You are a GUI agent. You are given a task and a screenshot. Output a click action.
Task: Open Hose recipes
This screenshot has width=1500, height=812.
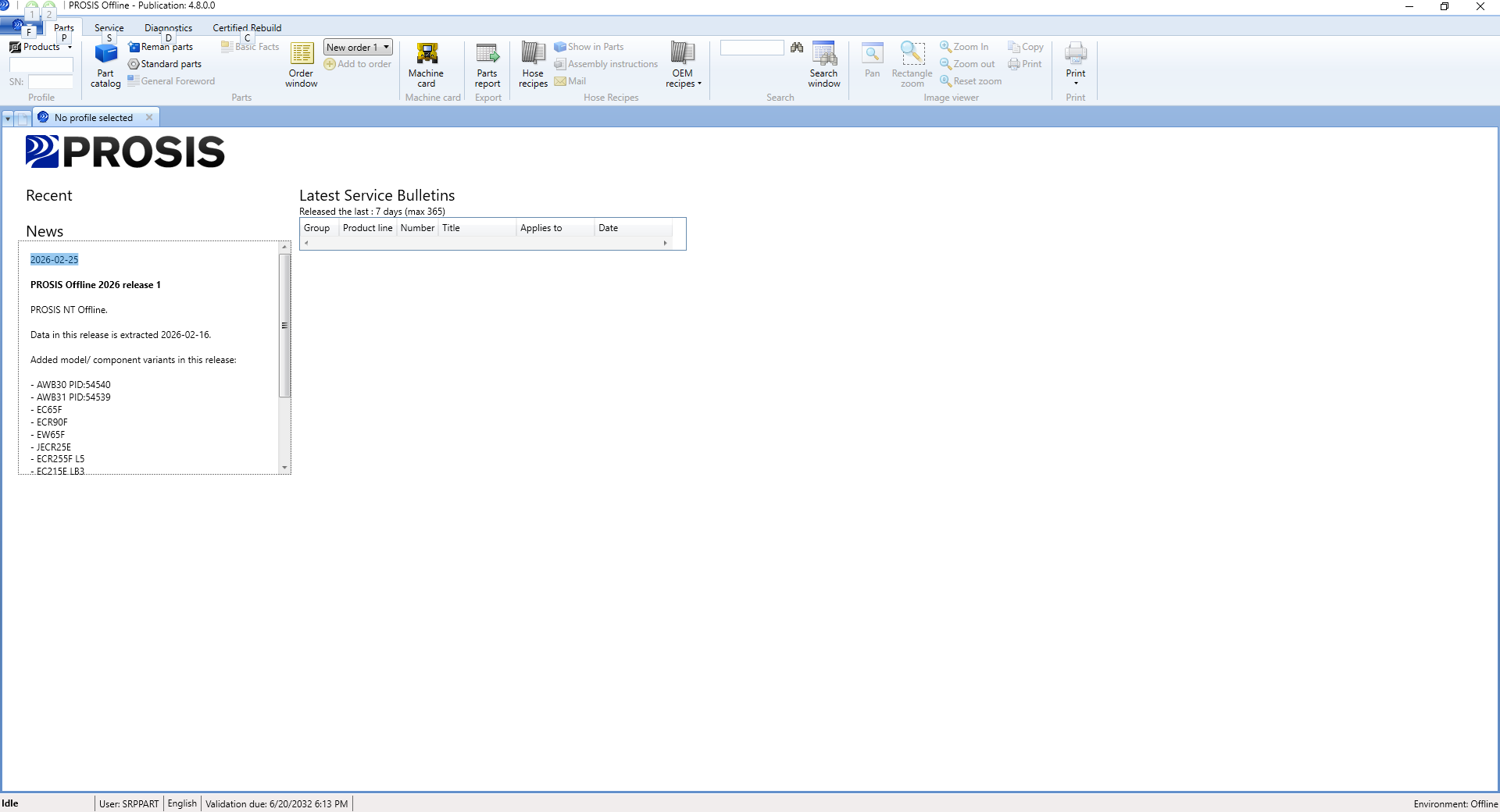(x=533, y=65)
